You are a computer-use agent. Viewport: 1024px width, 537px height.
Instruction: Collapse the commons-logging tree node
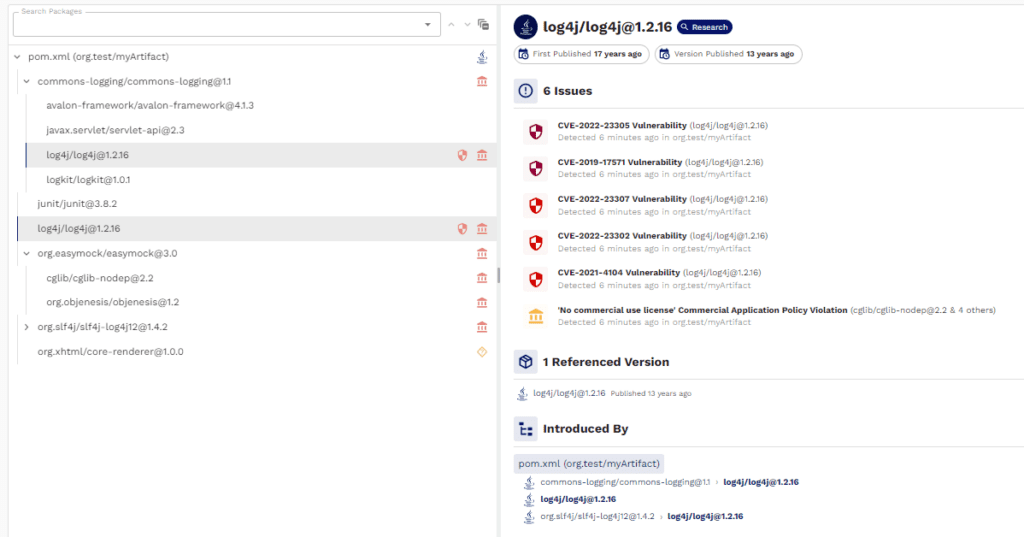point(27,82)
